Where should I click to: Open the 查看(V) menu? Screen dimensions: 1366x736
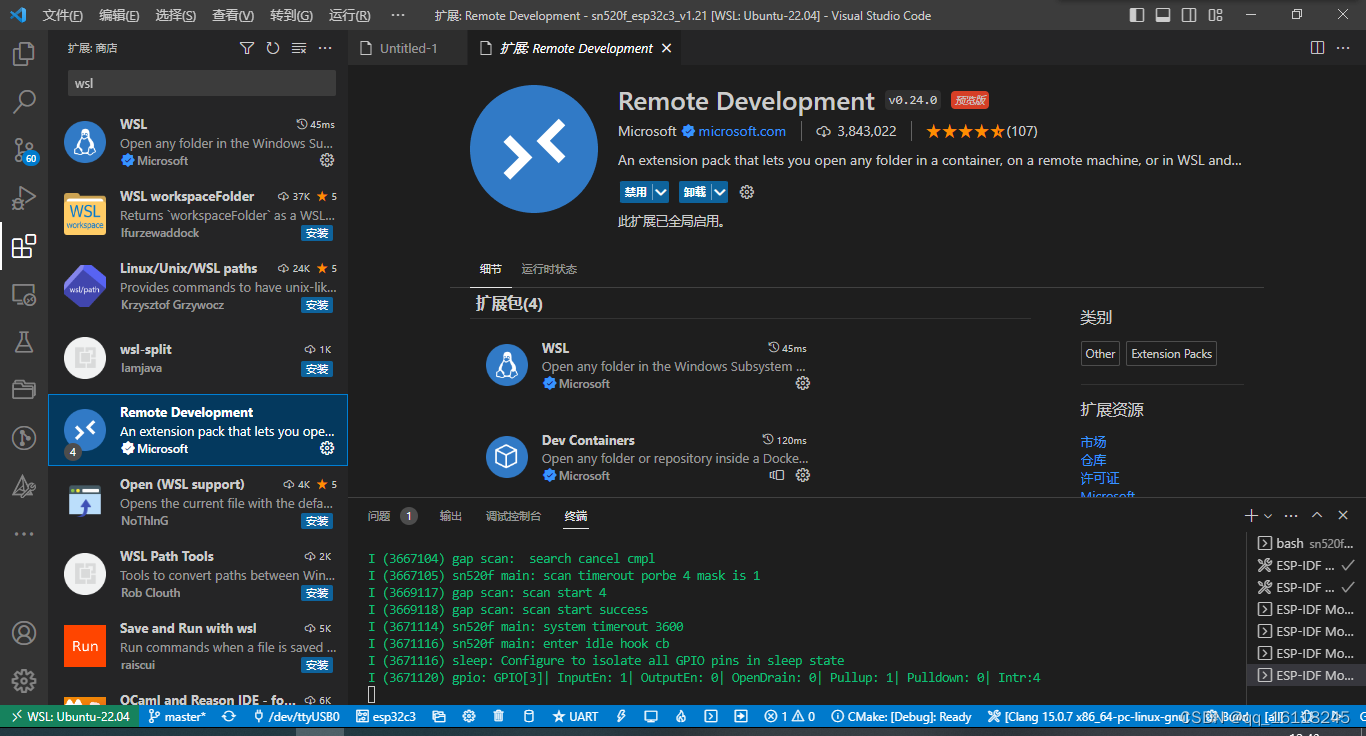point(233,15)
